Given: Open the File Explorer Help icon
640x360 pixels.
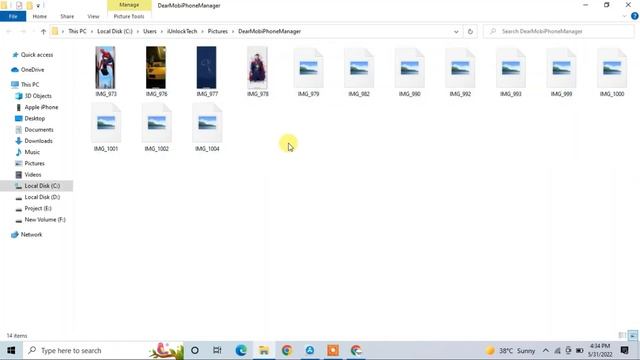Looking at the screenshot, I should [635, 16].
